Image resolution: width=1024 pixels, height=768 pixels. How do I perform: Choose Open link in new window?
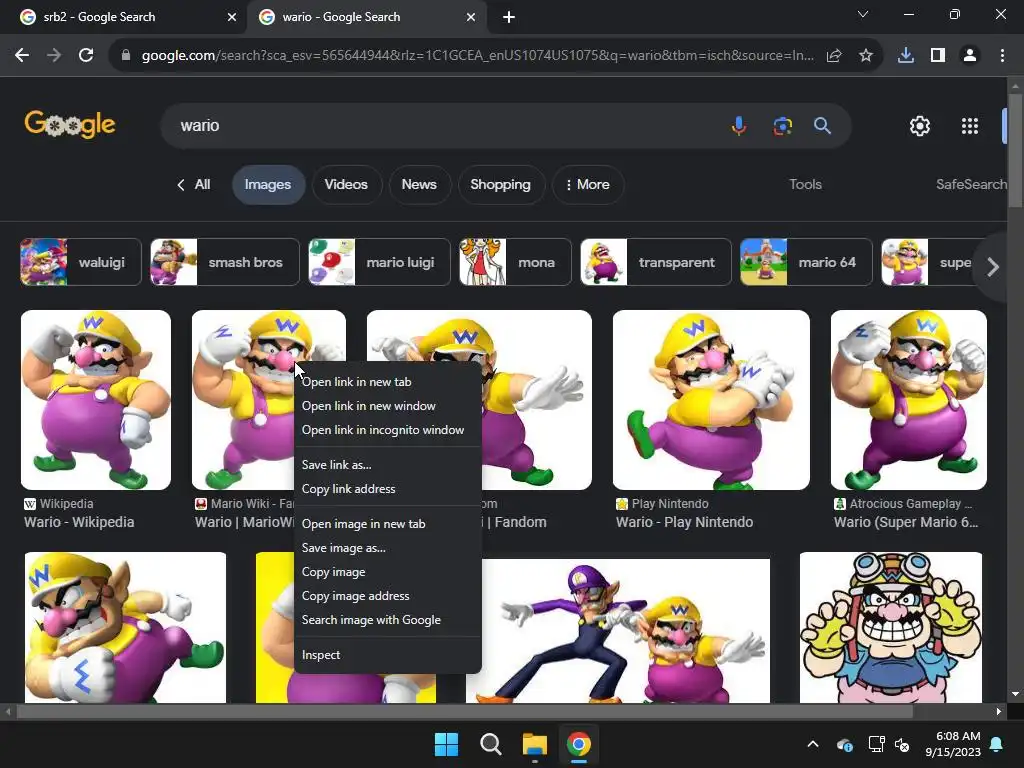coord(388,406)
